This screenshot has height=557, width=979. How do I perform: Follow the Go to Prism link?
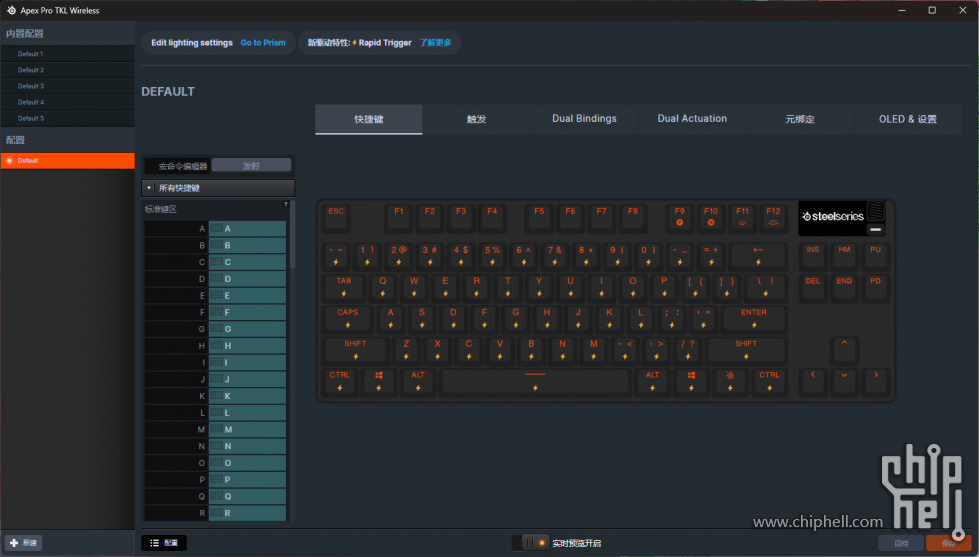tap(263, 42)
